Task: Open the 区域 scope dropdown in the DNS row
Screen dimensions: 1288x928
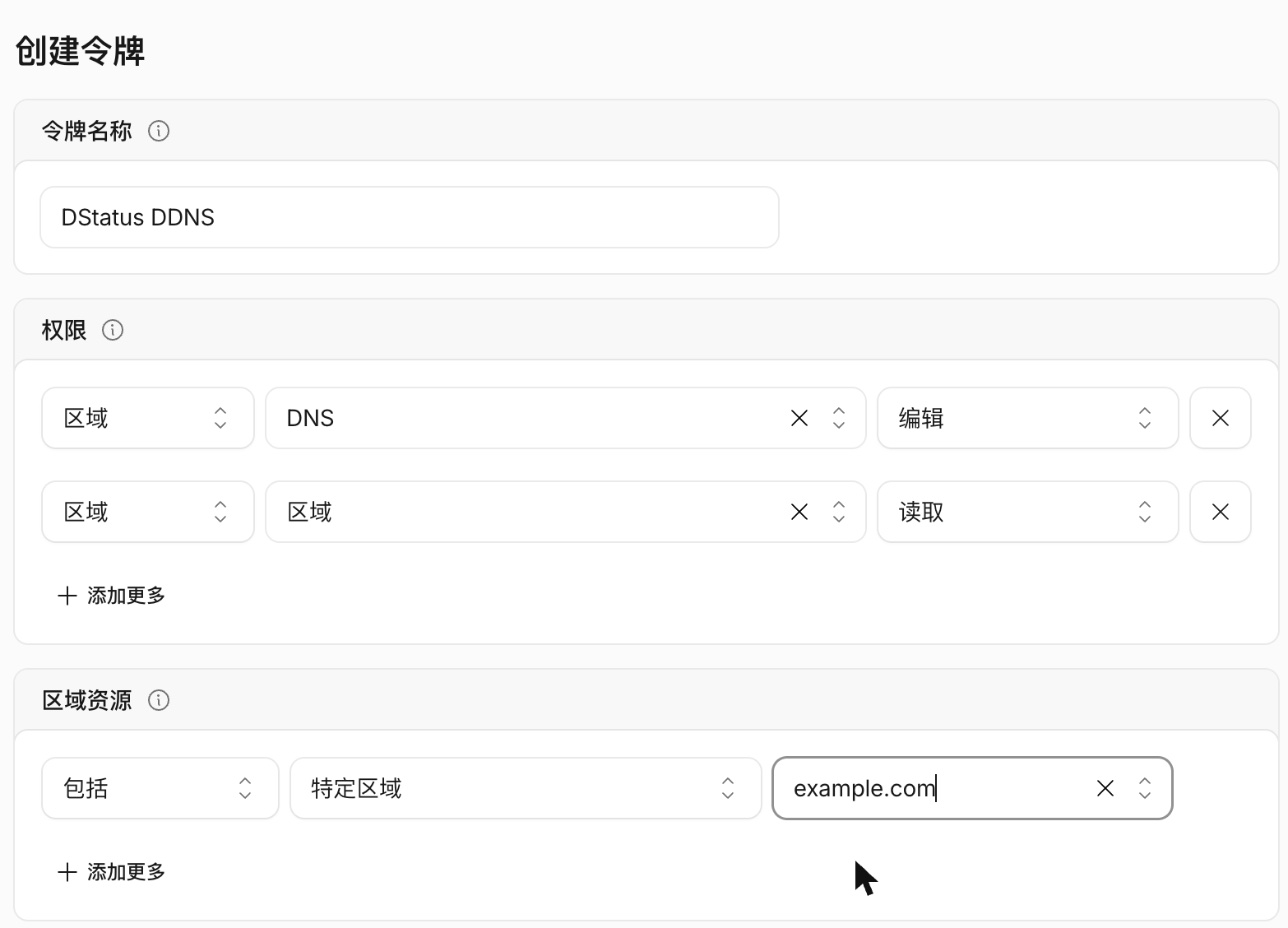Action: click(148, 418)
